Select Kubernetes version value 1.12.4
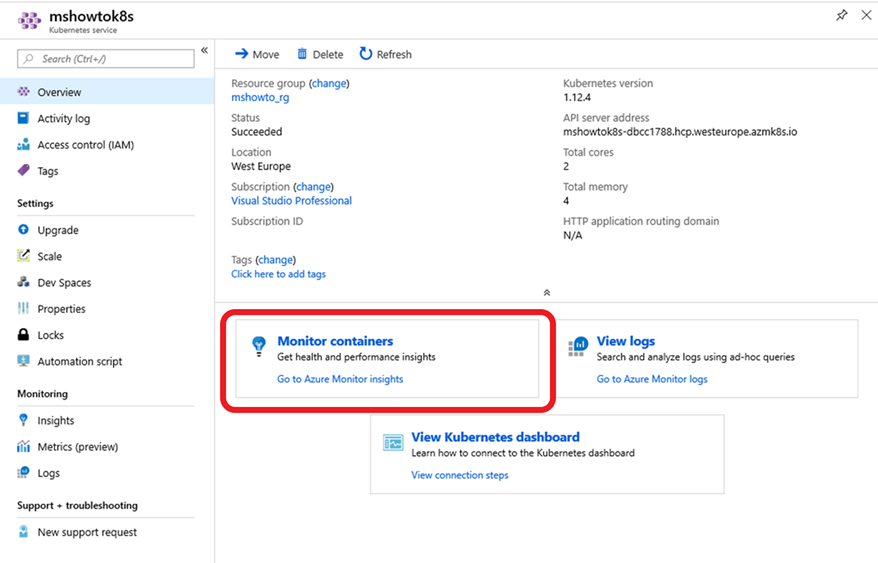 (x=577, y=97)
